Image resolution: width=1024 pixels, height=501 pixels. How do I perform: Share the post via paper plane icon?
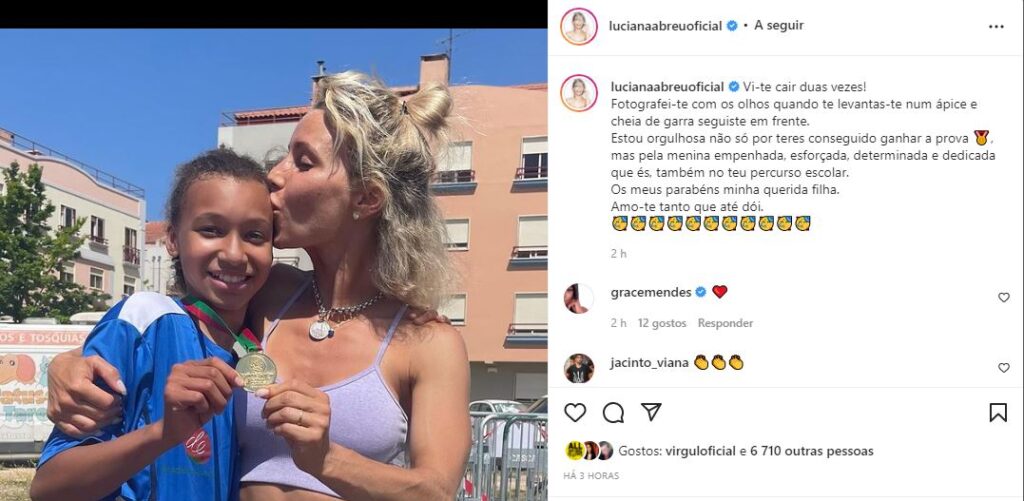(x=651, y=412)
